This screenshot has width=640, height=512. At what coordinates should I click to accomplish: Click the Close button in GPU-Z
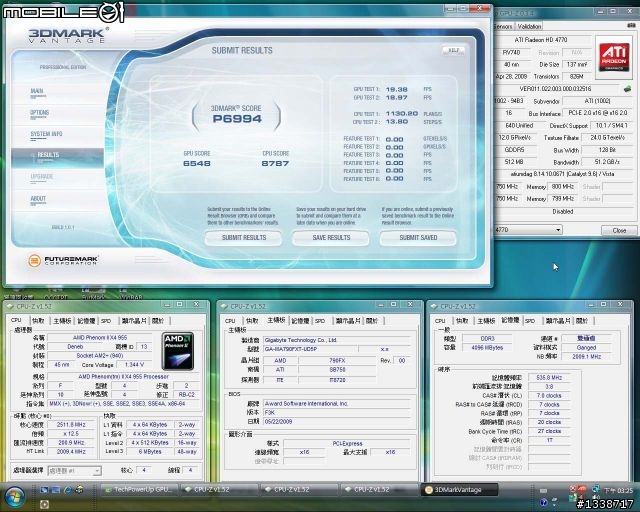click(x=619, y=230)
